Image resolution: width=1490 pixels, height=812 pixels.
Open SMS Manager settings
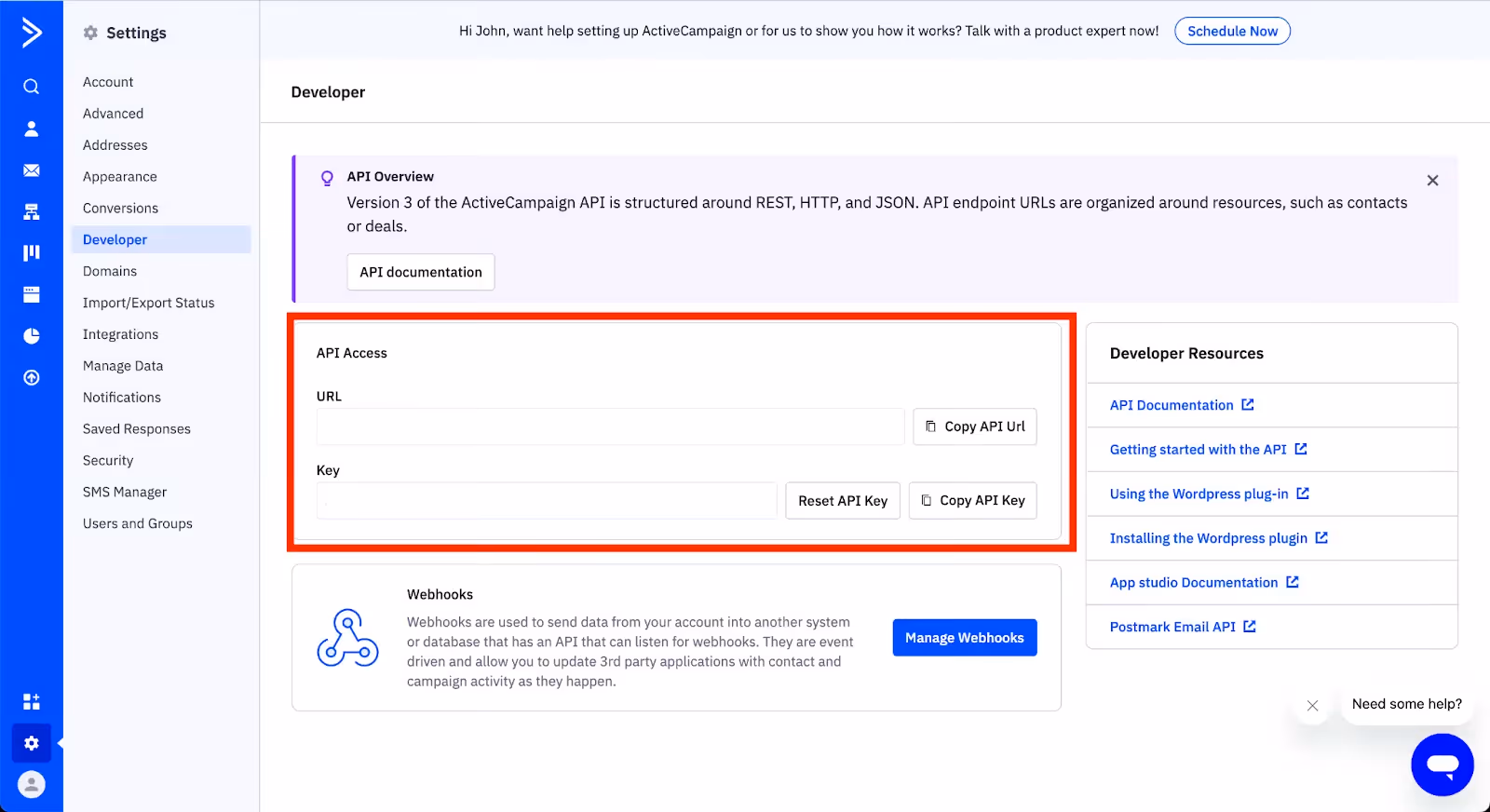pyautogui.click(x=125, y=492)
